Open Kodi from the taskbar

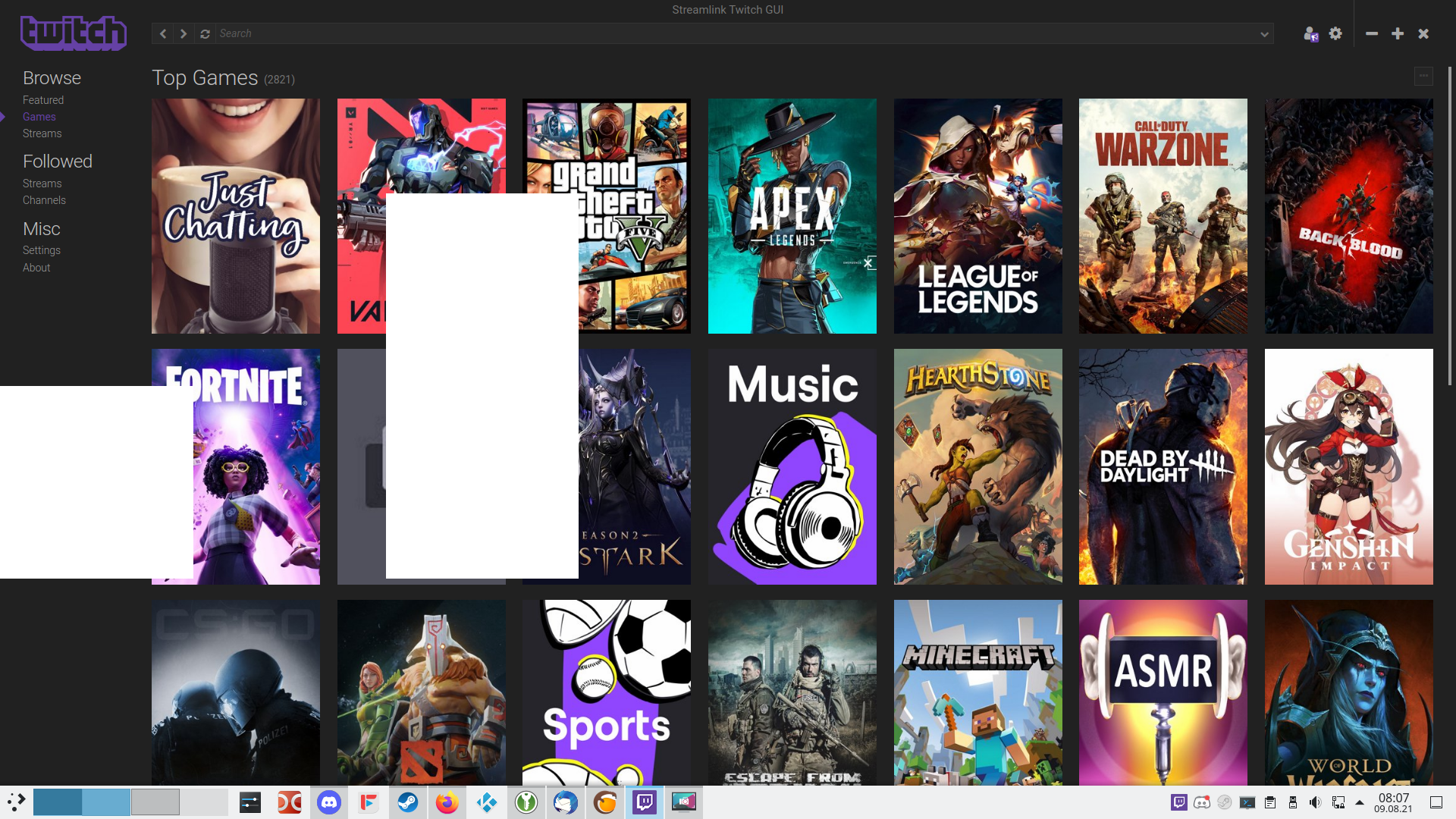pyautogui.click(x=487, y=802)
